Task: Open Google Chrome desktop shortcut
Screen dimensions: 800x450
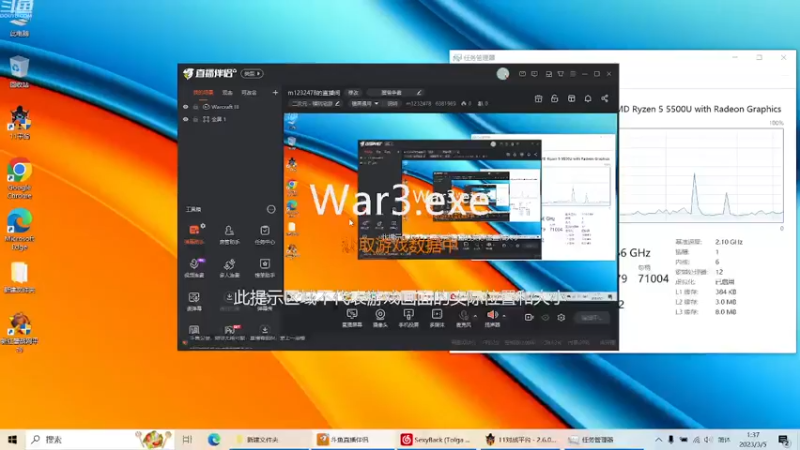Action: click(x=19, y=178)
